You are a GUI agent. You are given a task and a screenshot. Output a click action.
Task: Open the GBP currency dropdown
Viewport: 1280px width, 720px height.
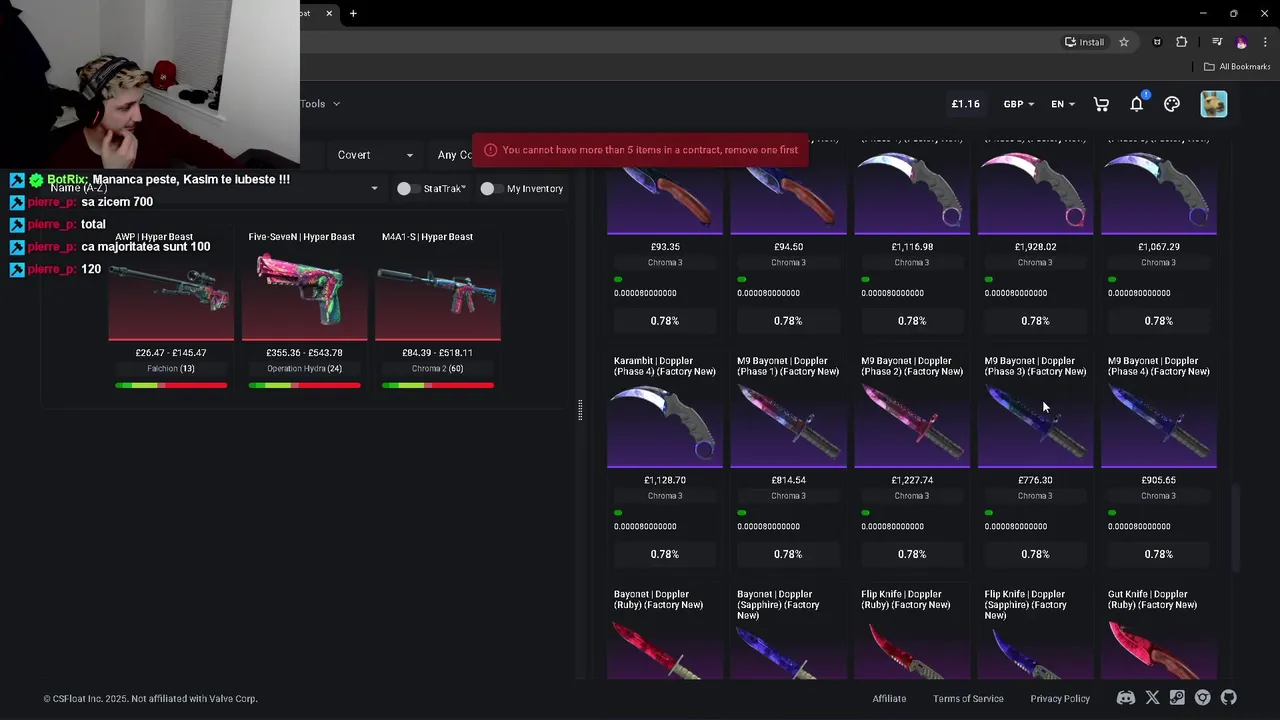(1019, 104)
